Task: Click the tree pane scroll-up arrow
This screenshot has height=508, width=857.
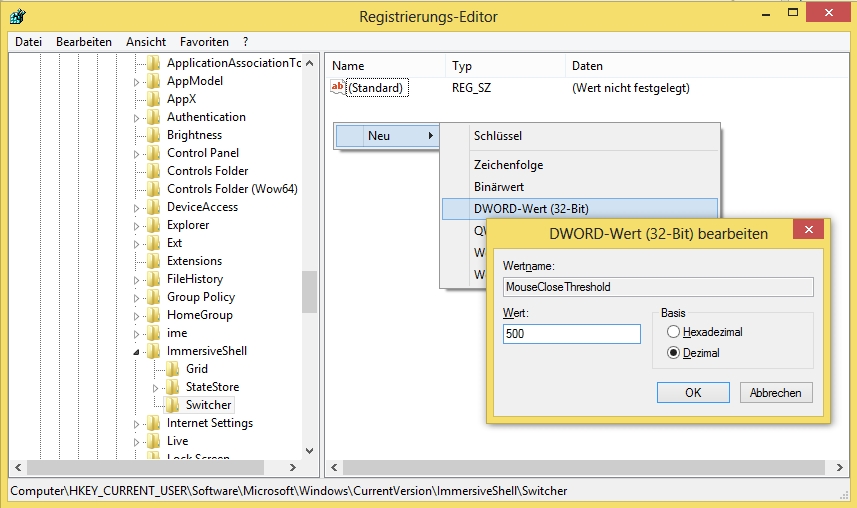Action: 309,63
